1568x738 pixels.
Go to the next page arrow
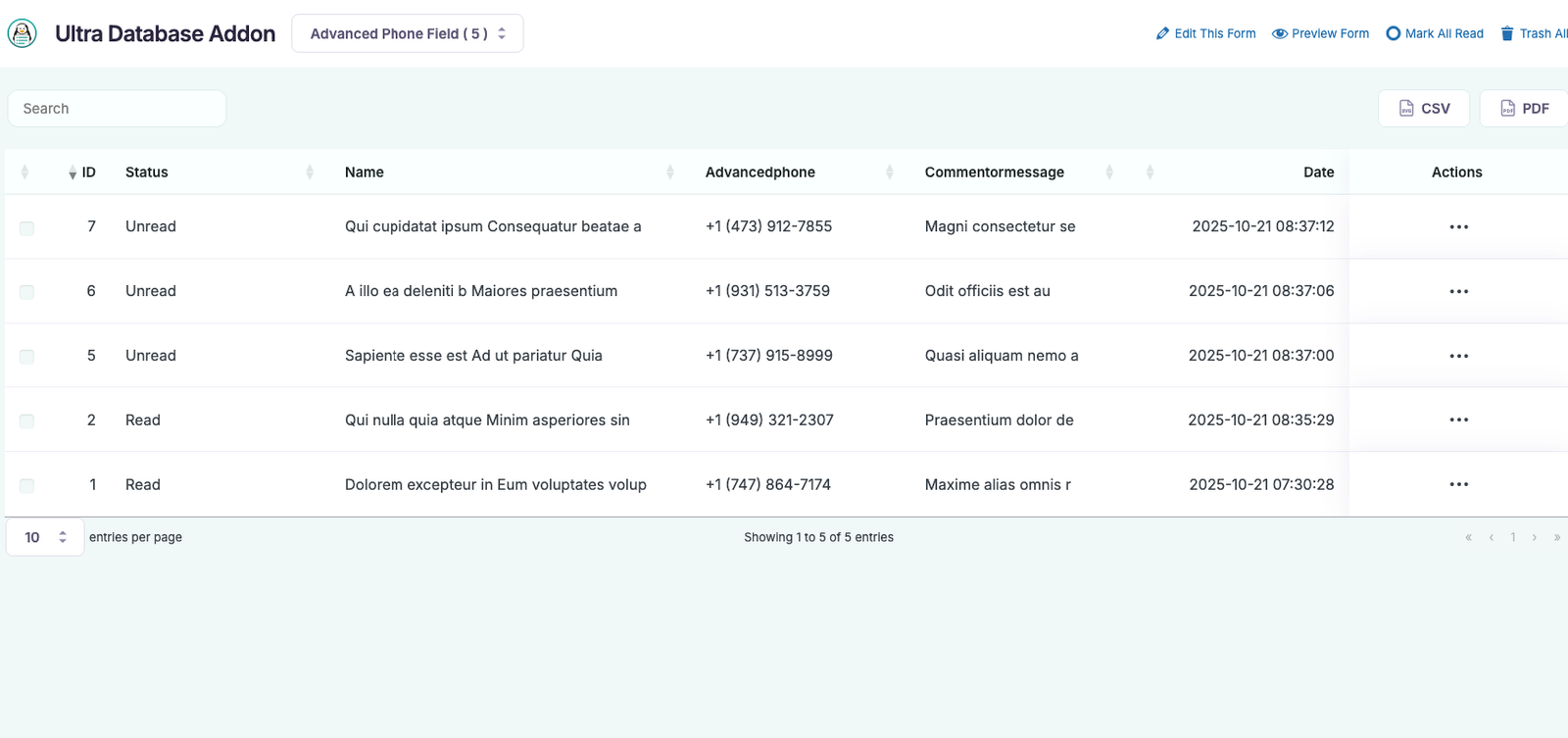tap(1534, 537)
